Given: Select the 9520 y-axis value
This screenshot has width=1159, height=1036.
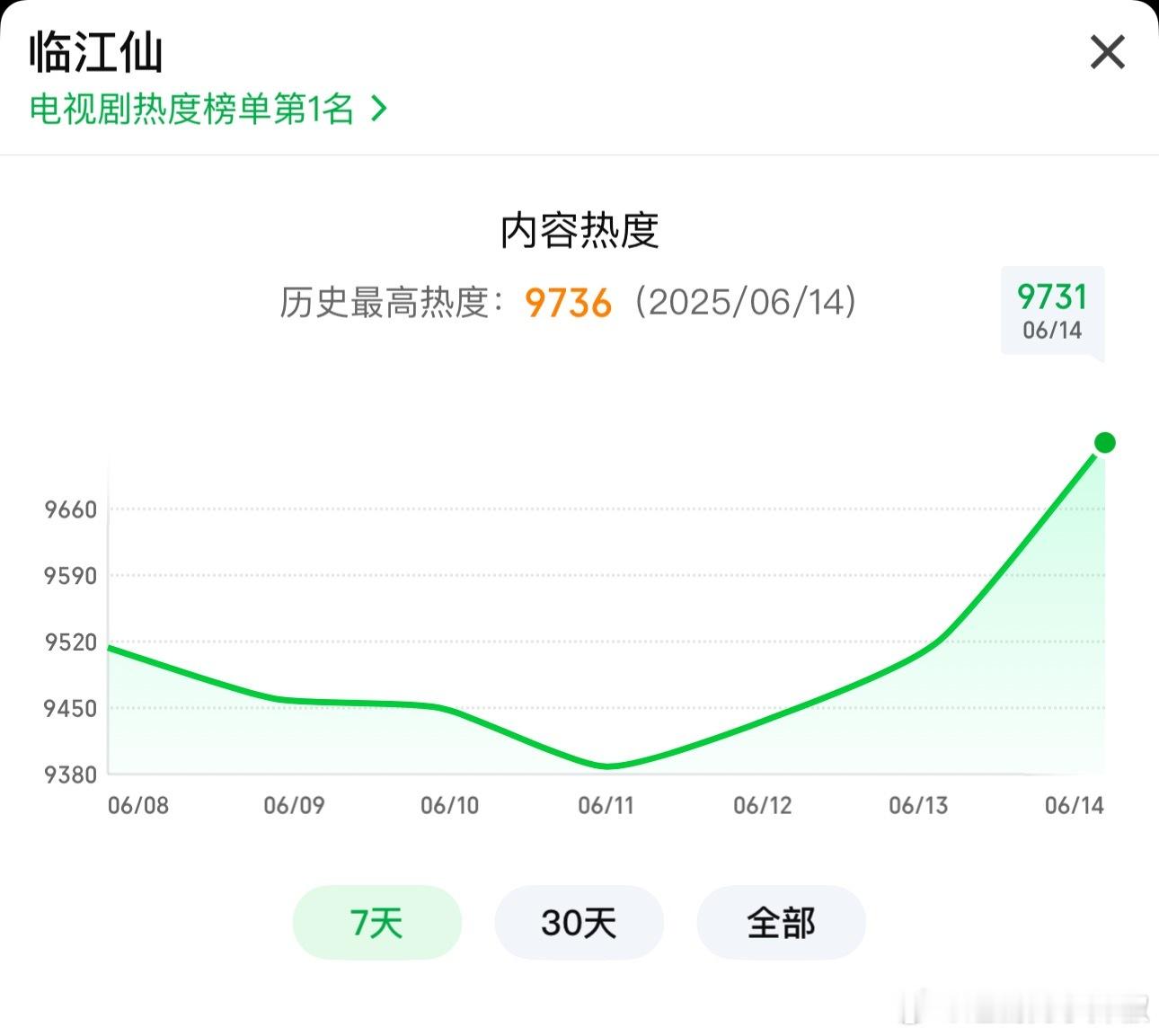Looking at the screenshot, I should [70, 642].
